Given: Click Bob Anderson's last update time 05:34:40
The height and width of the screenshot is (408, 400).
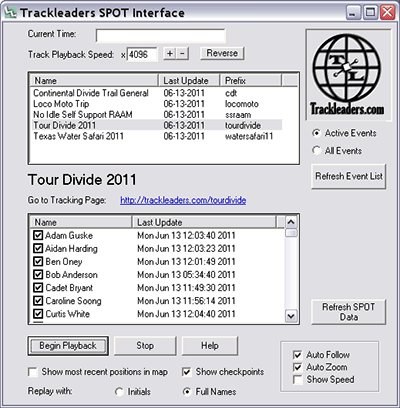Looking at the screenshot, I should [186, 275].
